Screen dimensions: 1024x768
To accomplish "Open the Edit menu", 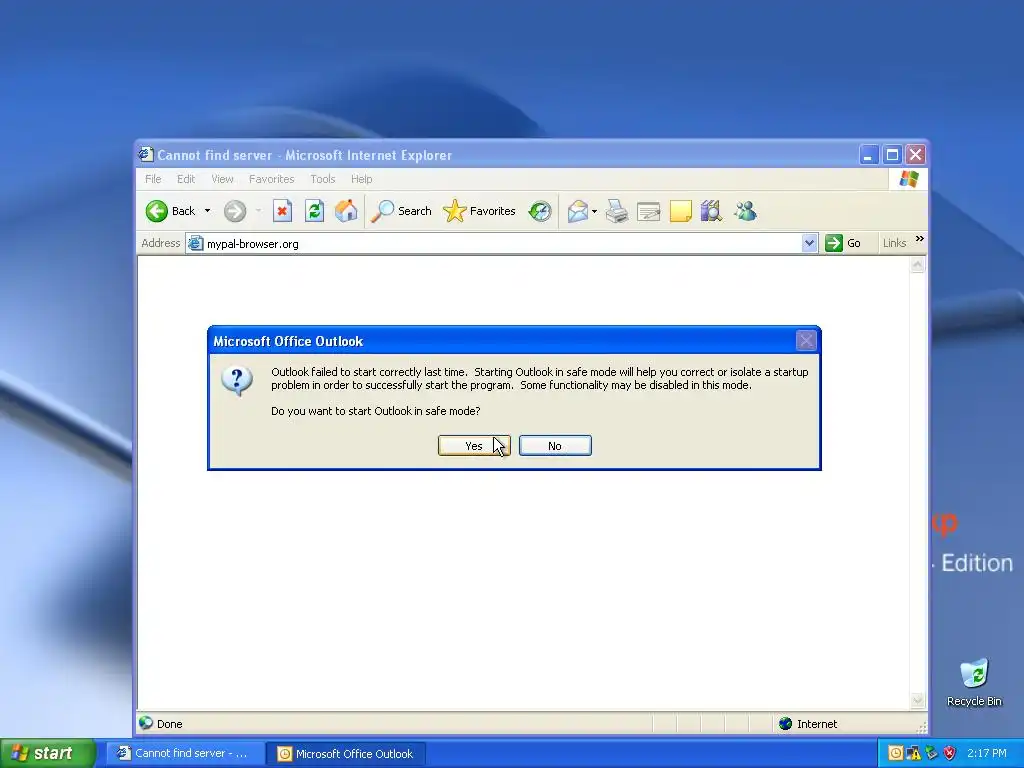I will [x=186, y=179].
